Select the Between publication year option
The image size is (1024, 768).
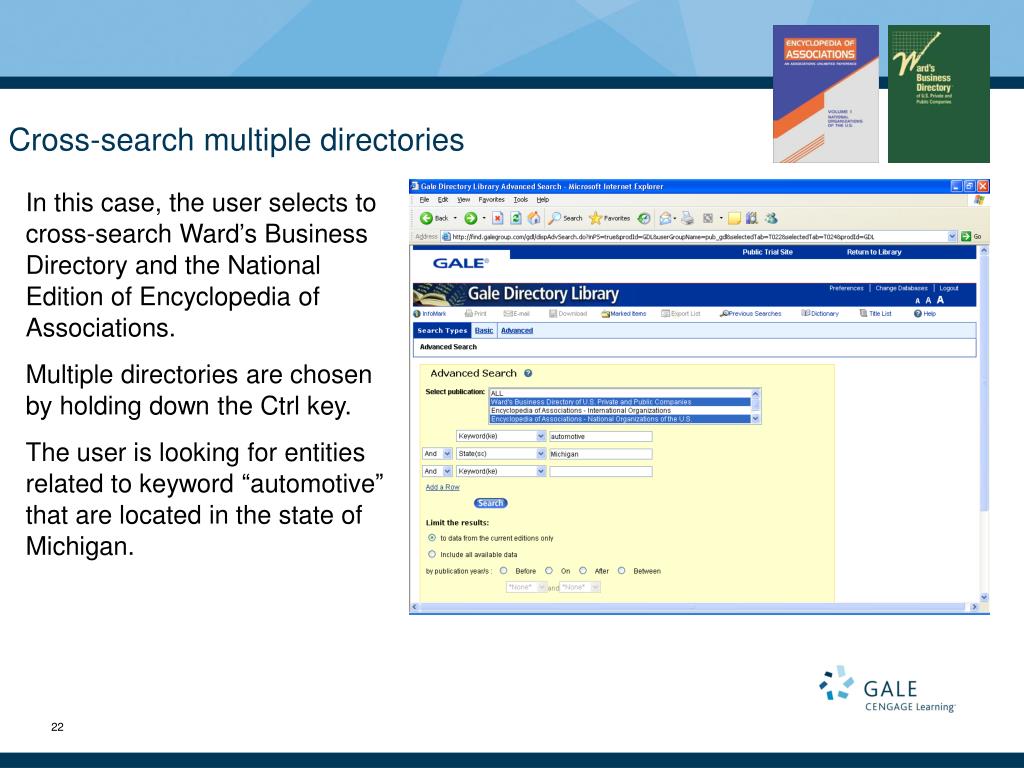[x=622, y=571]
